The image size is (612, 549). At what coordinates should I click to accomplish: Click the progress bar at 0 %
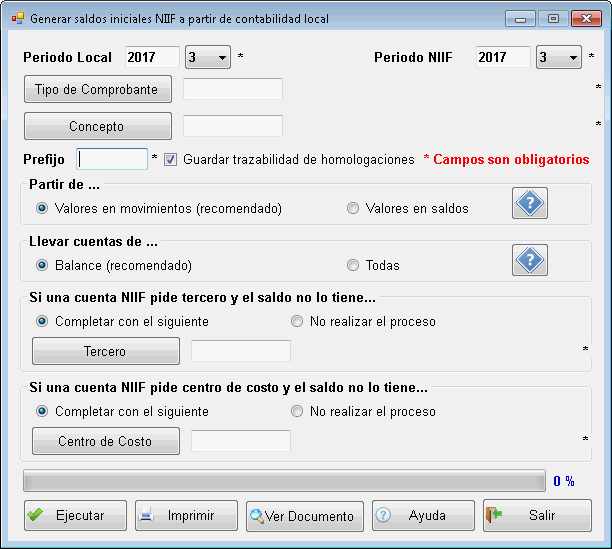pyautogui.click(x=283, y=481)
